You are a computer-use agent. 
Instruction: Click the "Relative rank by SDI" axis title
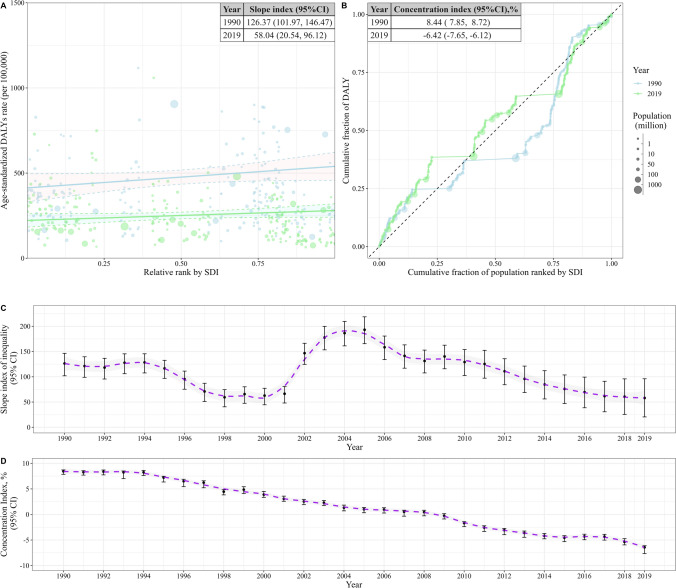pyautogui.click(x=181, y=272)
